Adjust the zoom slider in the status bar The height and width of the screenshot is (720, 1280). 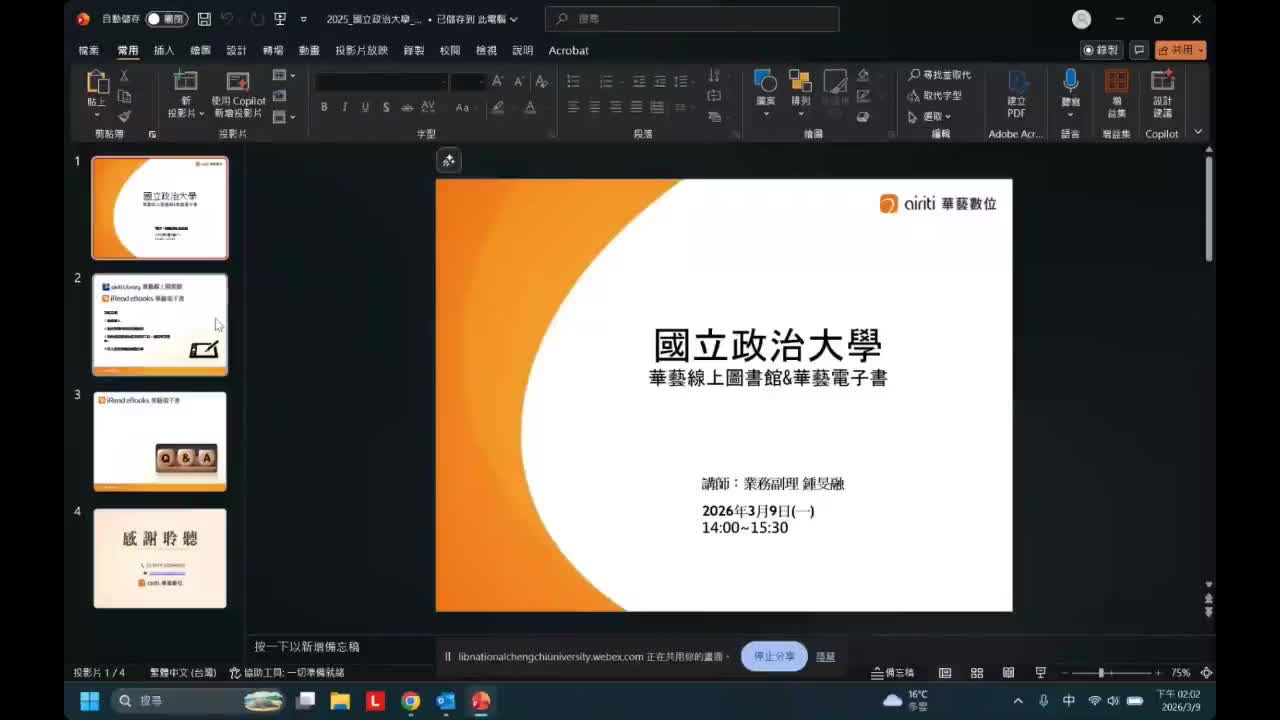pos(1100,672)
